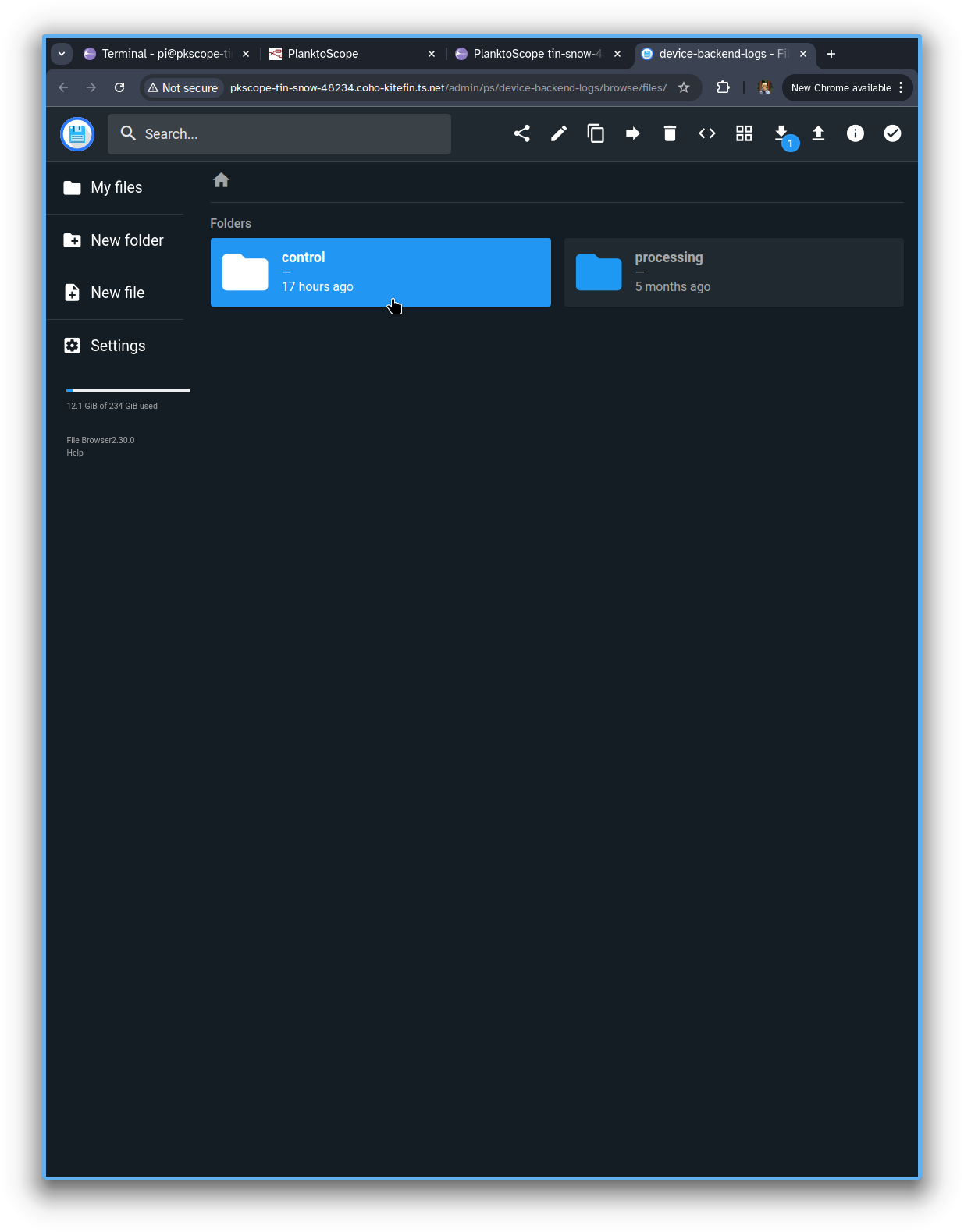The width and height of the screenshot is (964, 1232).
Task: Open My files in the sidebar
Action: point(115,187)
